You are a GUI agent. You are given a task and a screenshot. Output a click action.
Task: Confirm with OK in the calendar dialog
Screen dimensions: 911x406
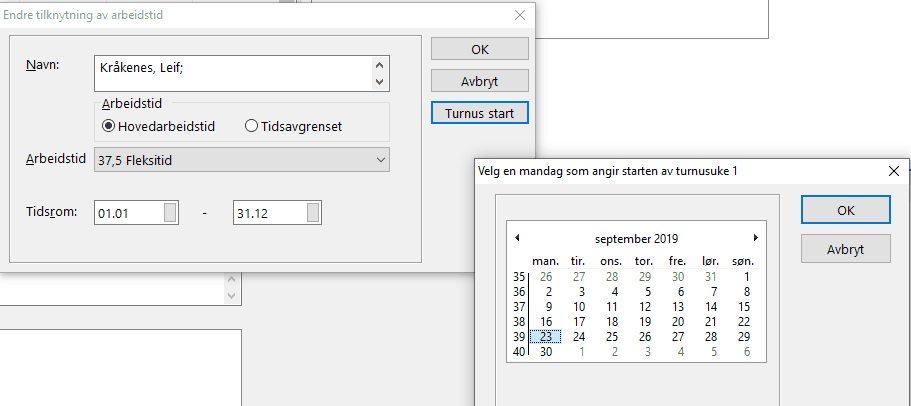click(845, 210)
